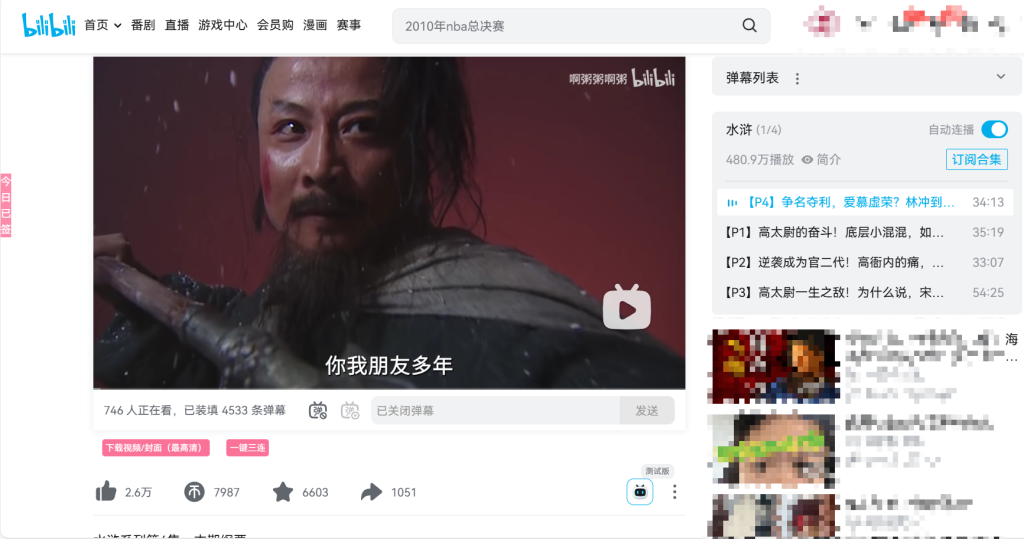The width and height of the screenshot is (1024, 539).
Task: Click 下载视频/封面 pink button
Action: (155, 448)
